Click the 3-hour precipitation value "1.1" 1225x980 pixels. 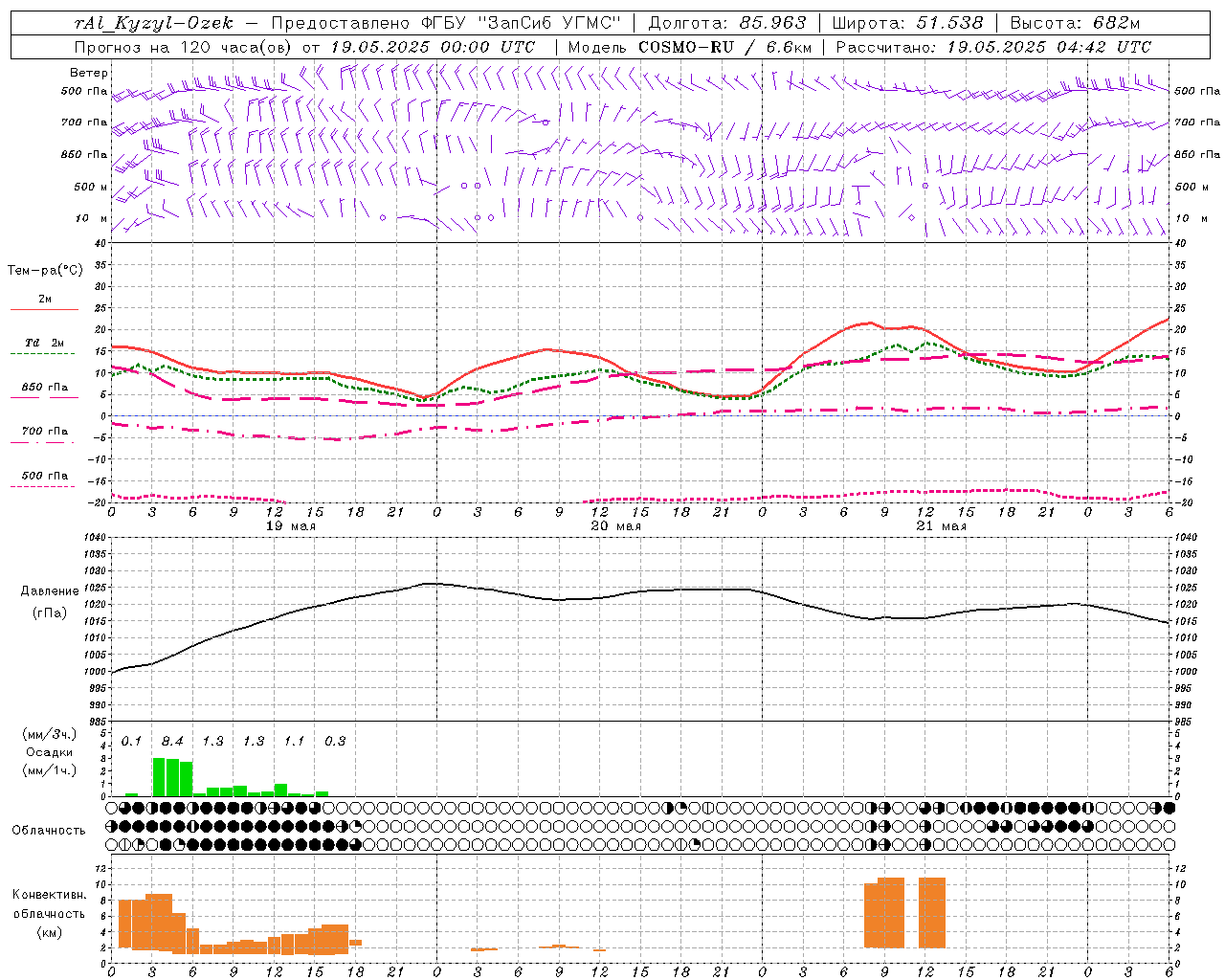click(x=294, y=742)
